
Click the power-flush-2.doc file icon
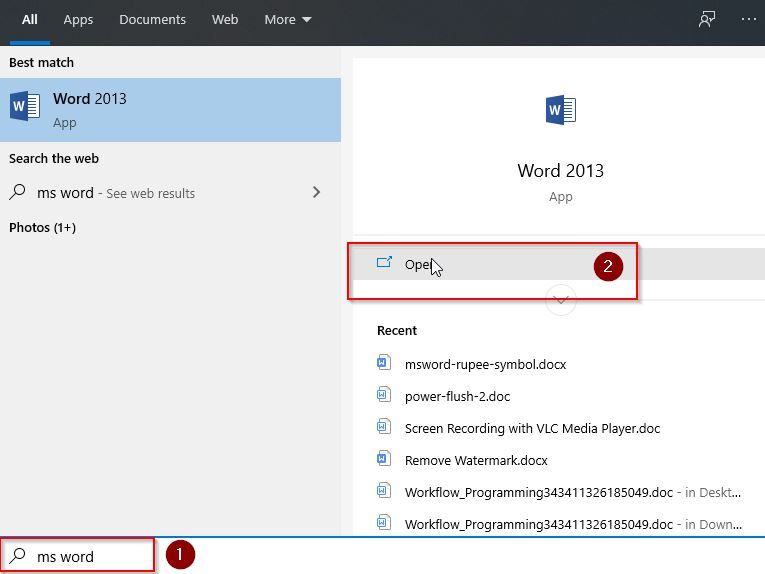[x=383, y=396]
